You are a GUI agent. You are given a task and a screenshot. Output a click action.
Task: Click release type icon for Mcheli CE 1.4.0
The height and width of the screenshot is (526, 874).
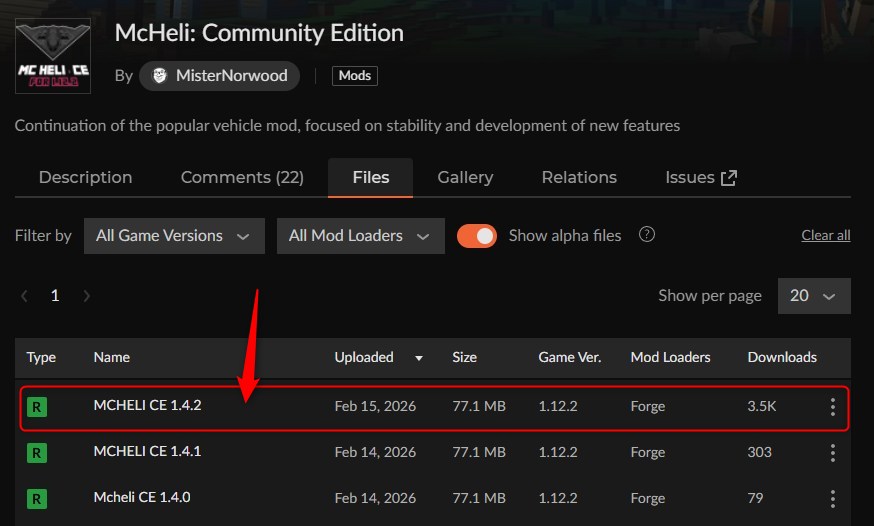[x=37, y=498]
